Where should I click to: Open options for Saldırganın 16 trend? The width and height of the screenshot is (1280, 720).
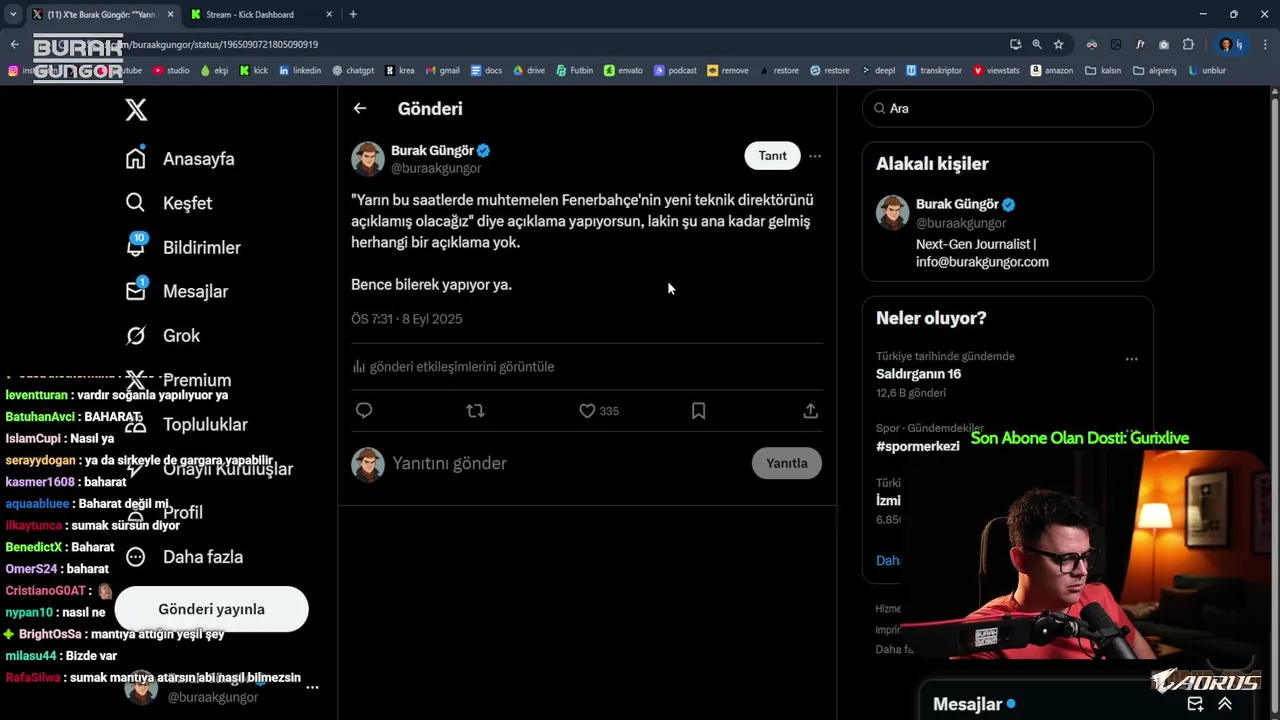tap(1131, 359)
